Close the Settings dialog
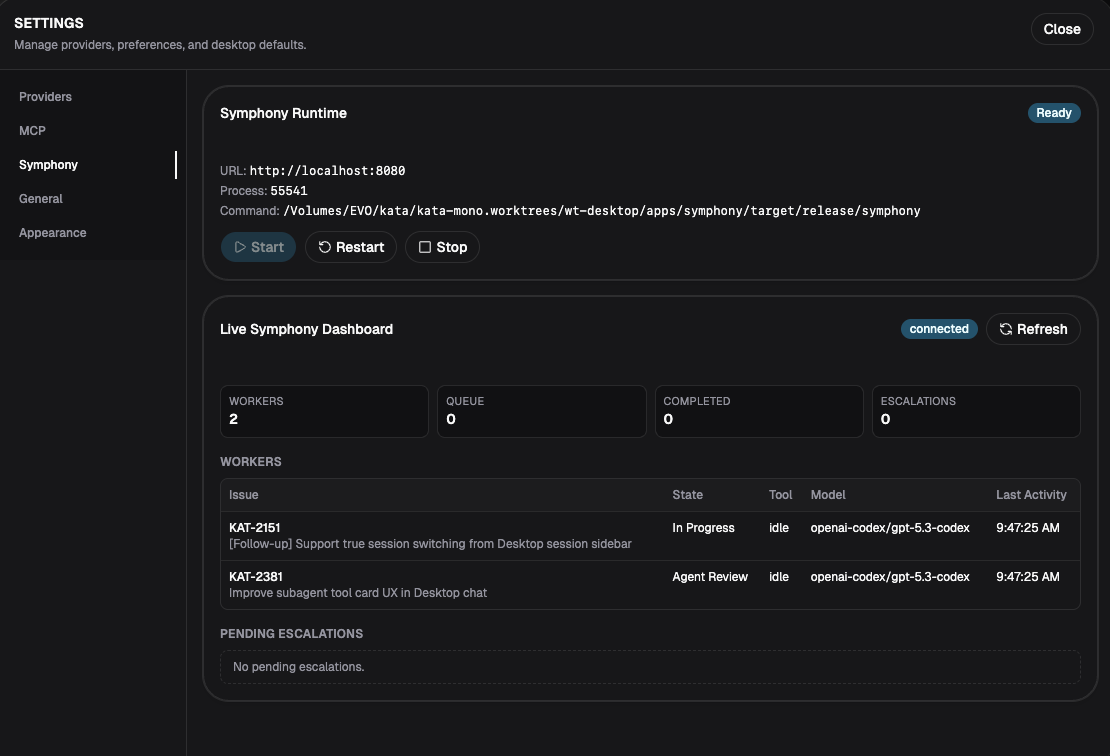Screen dimensions: 1110x756 click(x=1062, y=29)
